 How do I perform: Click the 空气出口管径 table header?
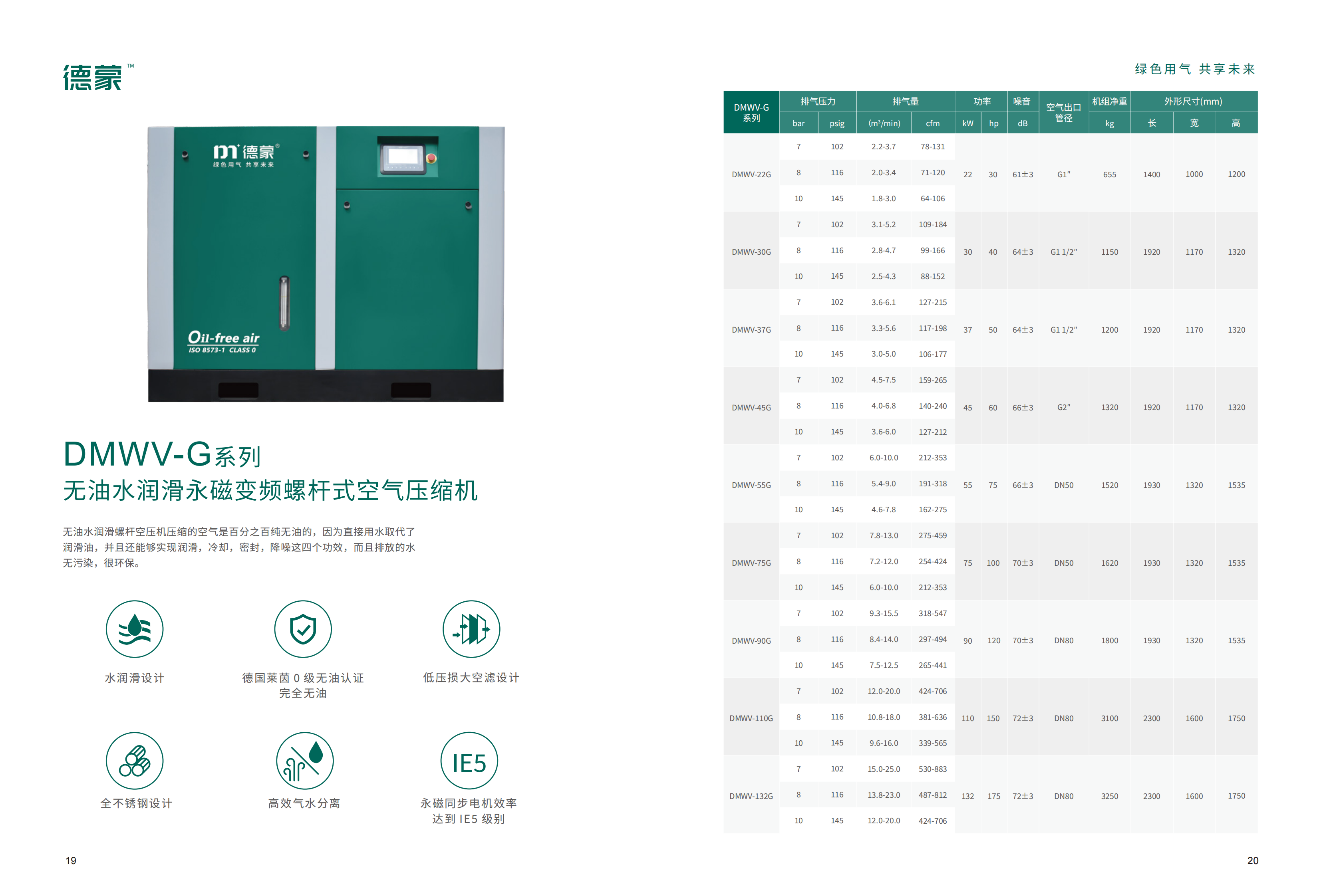pyautogui.click(x=1063, y=113)
